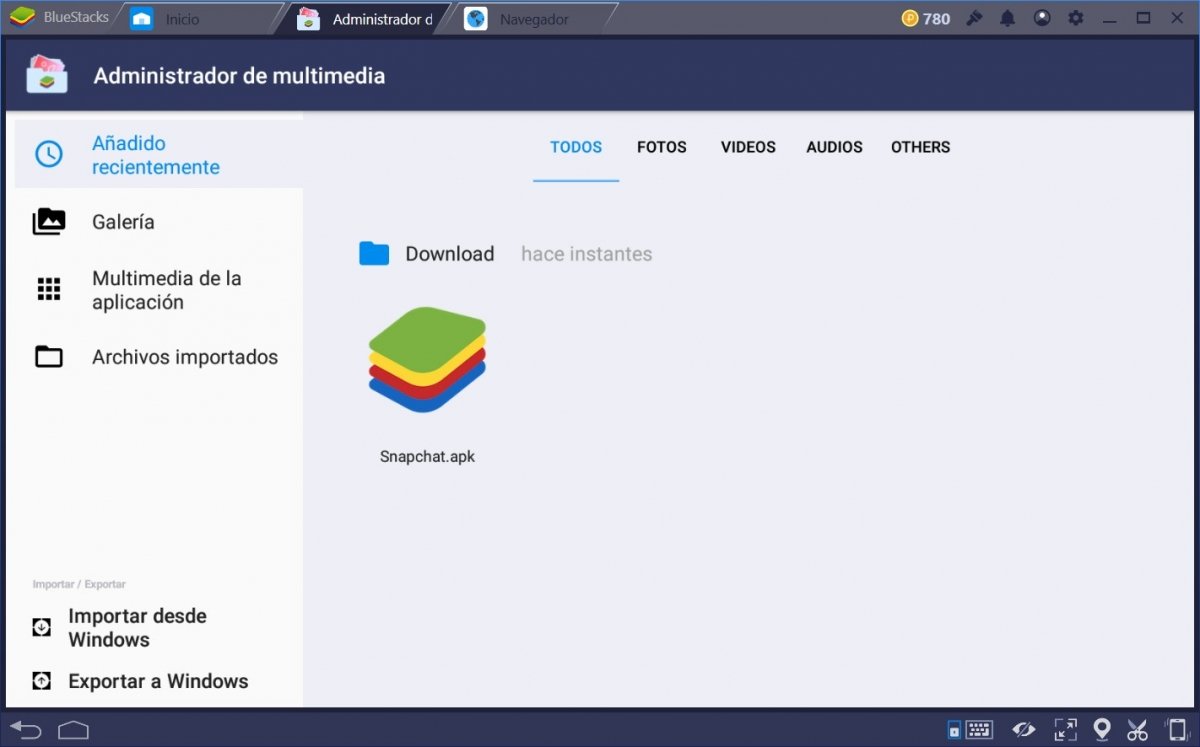The image size is (1200, 747).
Task: Click the rotate device icon
Action: tap(1176, 730)
